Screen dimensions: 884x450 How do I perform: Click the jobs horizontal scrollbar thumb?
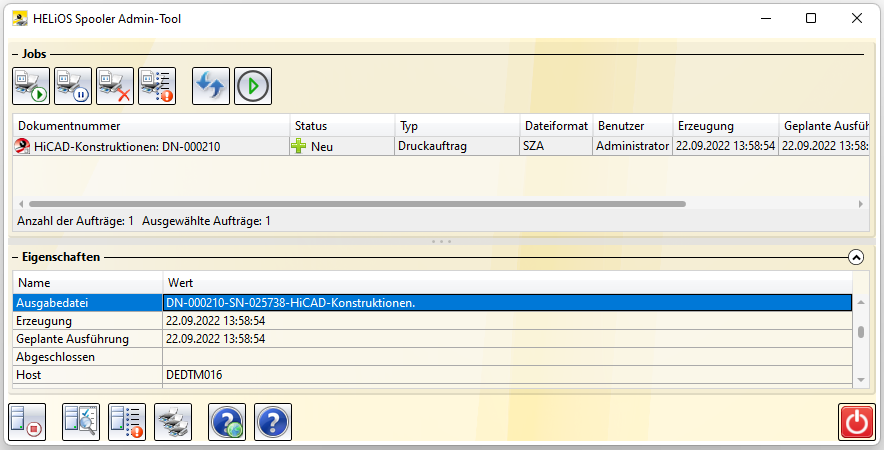click(x=357, y=204)
